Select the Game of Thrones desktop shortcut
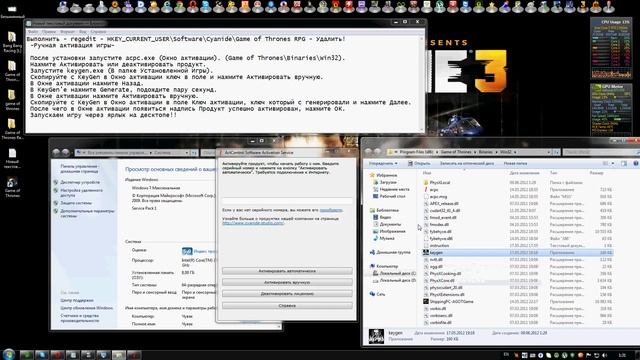 [x=12, y=188]
